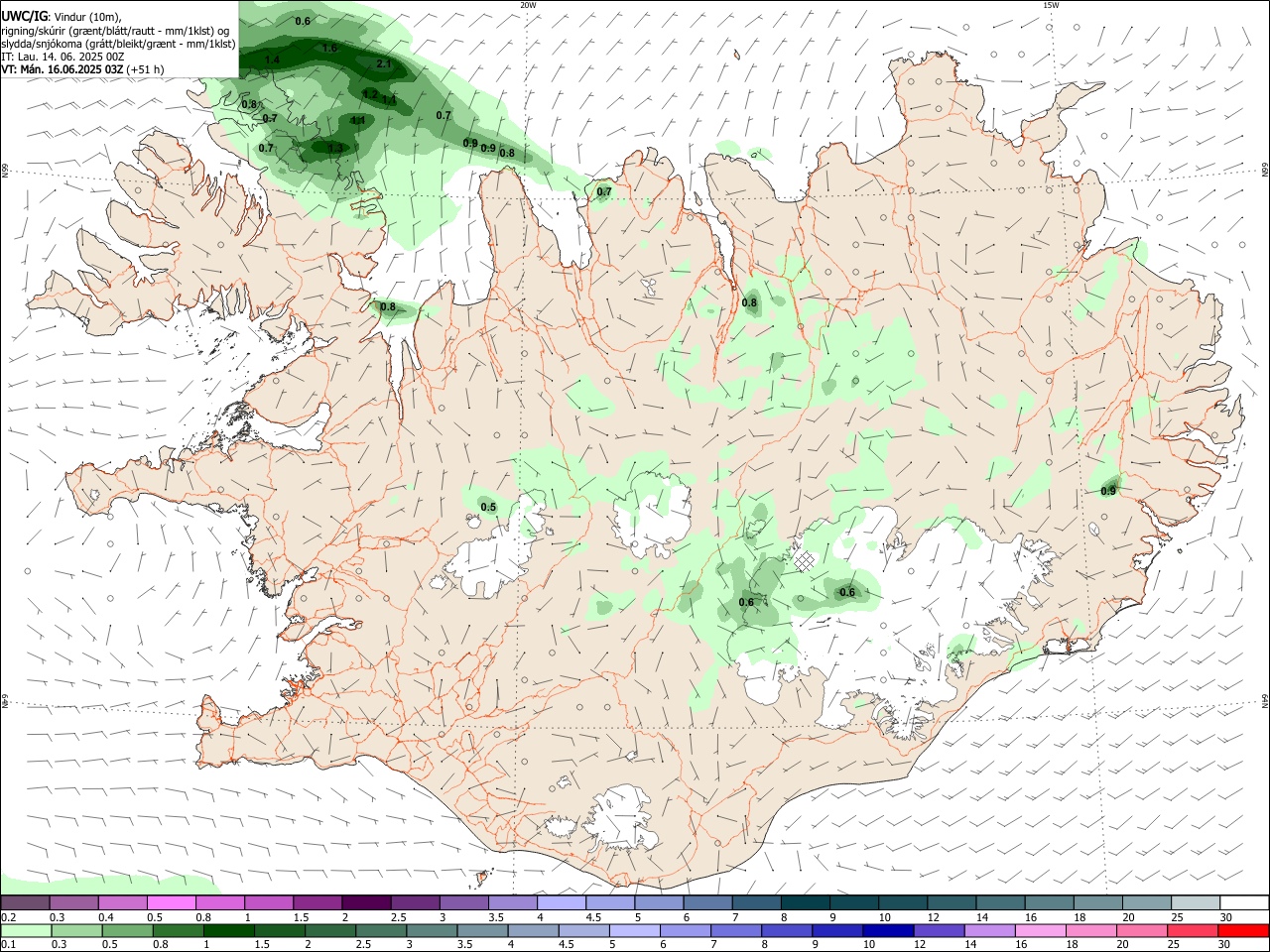Click the light pink bottom-row swatch between 16 and 18
This screenshot has width=1270, height=952.
[1042, 930]
